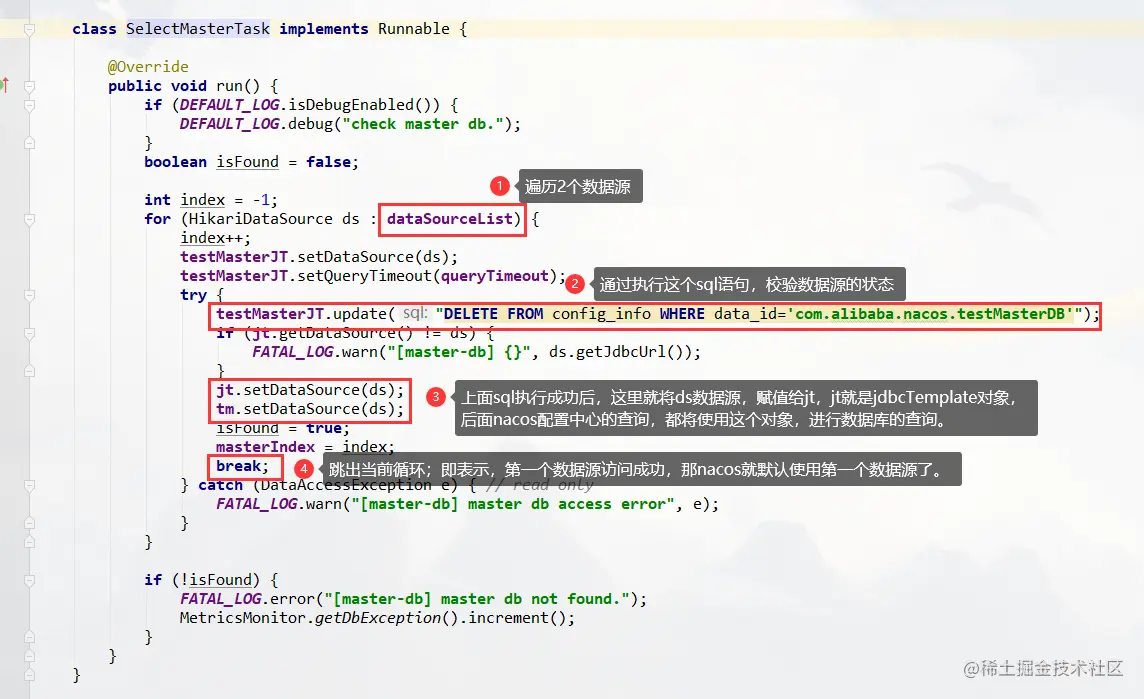Fold the if isDebugEnabled block in gutter

pos(29,105)
